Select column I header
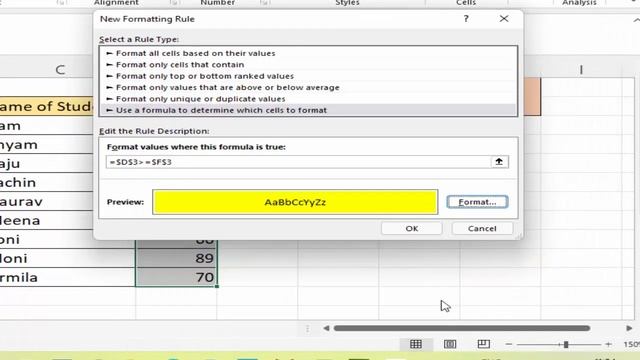Screen dimensions: 640x360 pyautogui.click(x=581, y=70)
